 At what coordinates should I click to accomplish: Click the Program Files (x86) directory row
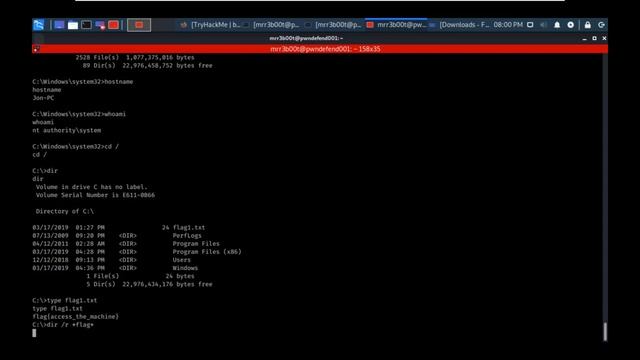(x=137, y=252)
